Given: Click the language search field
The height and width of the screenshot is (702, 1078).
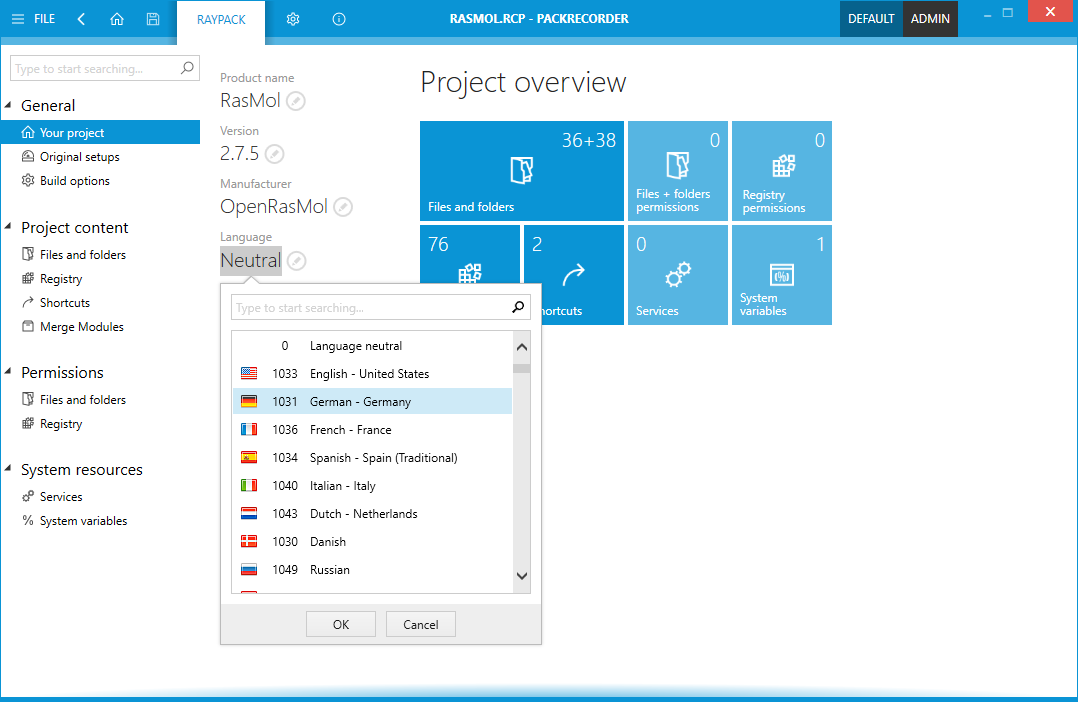Looking at the screenshot, I should click(370, 308).
